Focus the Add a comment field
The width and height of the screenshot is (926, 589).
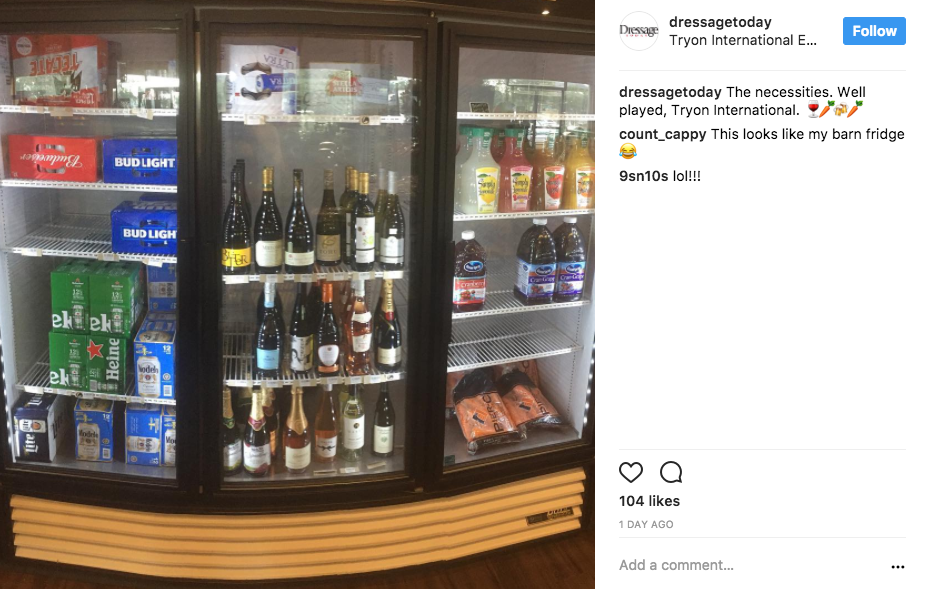click(x=750, y=565)
